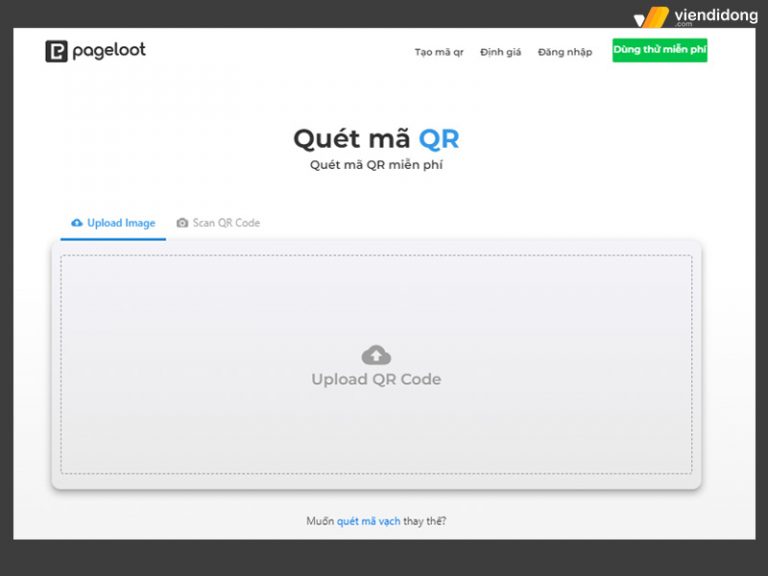The height and width of the screenshot is (576, 768).
Task: Switch to the Scan QR Code tab
Action: 225,223
